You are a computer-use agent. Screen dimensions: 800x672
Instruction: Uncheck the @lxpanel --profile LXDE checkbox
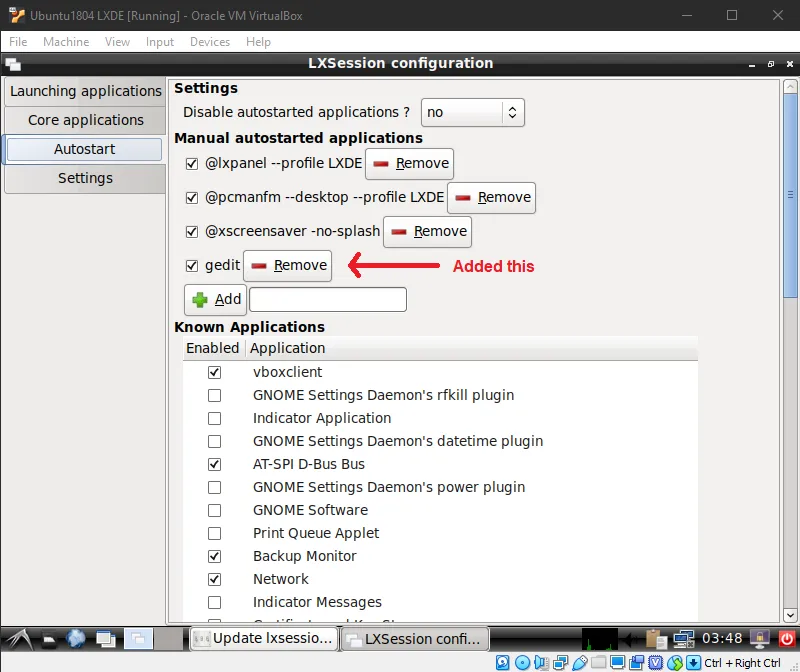pyautogui.click(x=192, y=164)
